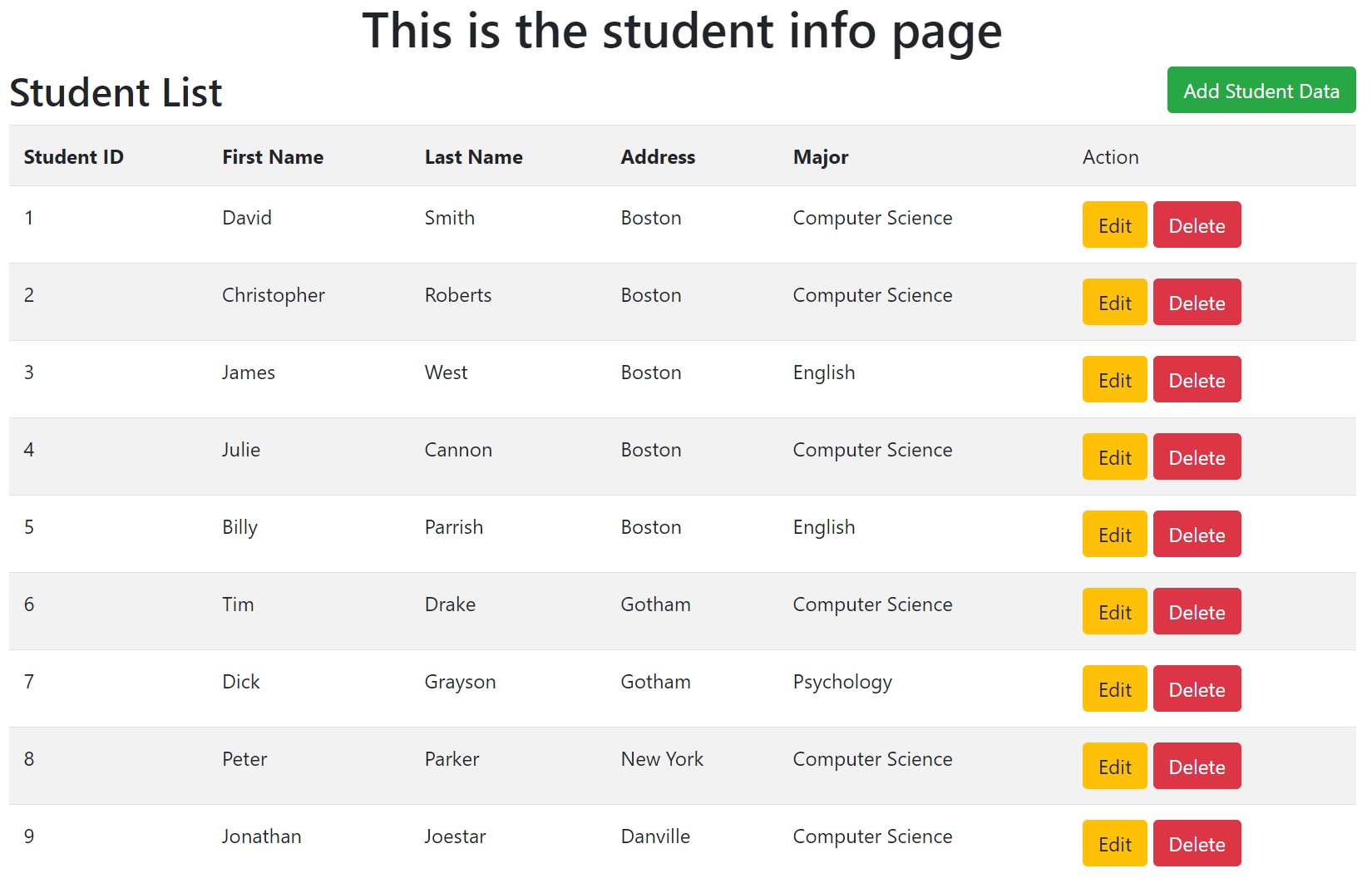Image resolution: width=1372 pixels, height=893 pixels.
Task: Delete Jonathan Joestar's entry
Action: pos(1197,843)
